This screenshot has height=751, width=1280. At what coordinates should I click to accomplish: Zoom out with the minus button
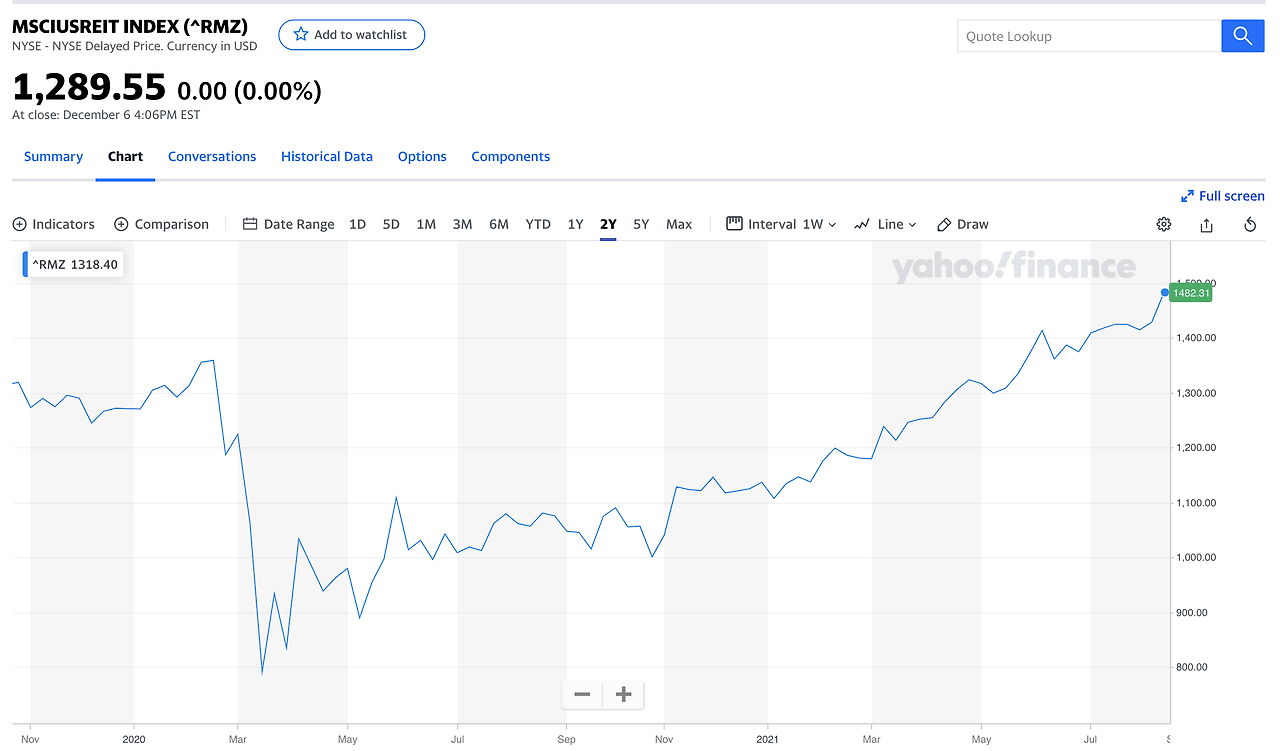pos(582,694)
